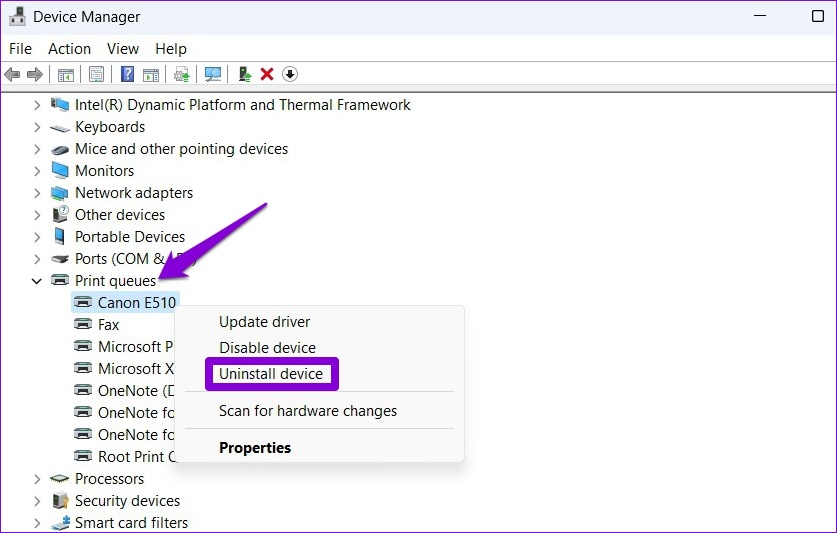Expand the Security devices chevron
Image resolution: width=837 pixels, height=533 pixels.
tap(37, 501)
